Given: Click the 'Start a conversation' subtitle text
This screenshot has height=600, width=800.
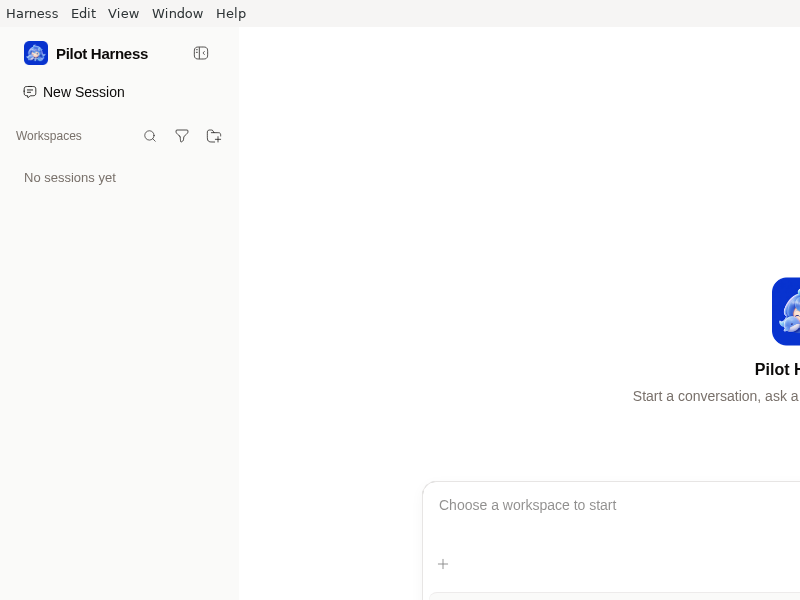Looking at the screenshot, I should [x=716, y=396].
